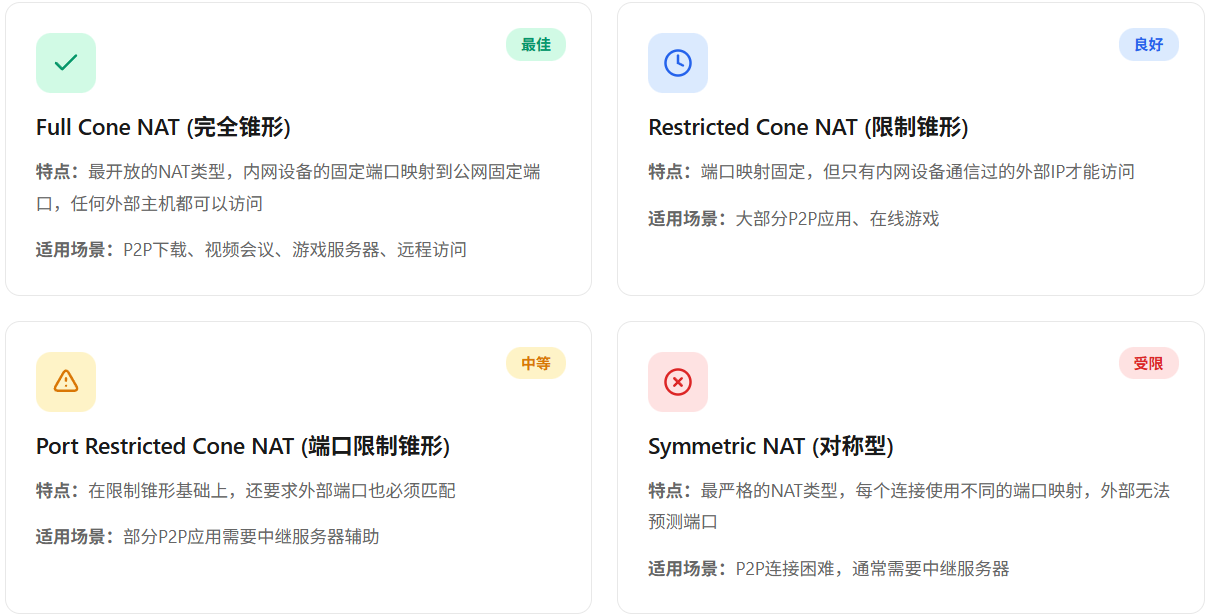Image resolution: width=1209 pixels, height=615 pixels.
Task: Click the red X circle icon
Action: click(678, 381)
